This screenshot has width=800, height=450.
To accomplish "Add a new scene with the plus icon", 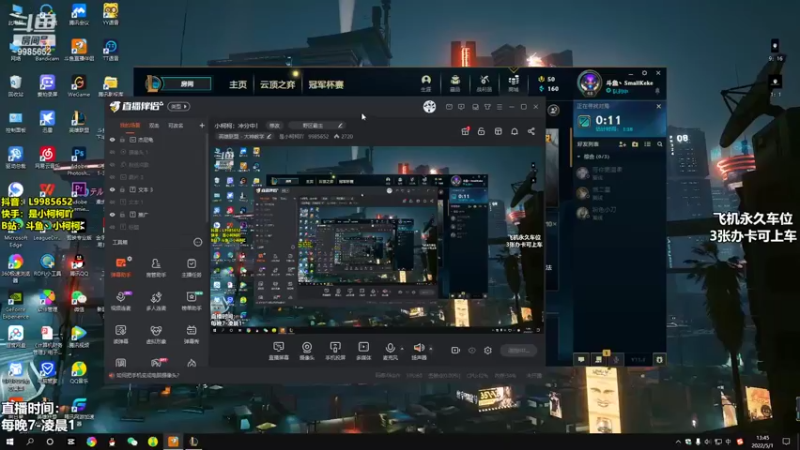I will click(202, 125).
